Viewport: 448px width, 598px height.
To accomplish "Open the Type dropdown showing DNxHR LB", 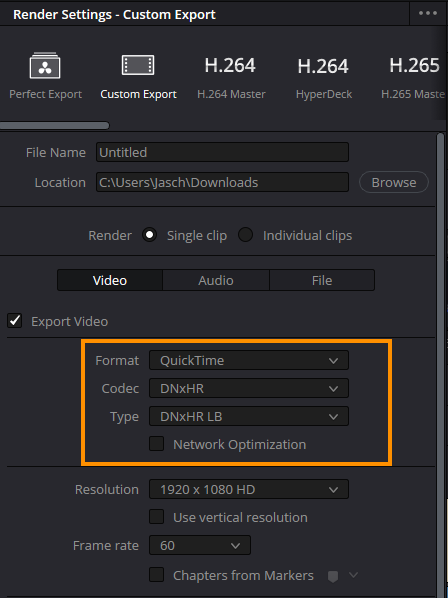I will tap(249, 416).
